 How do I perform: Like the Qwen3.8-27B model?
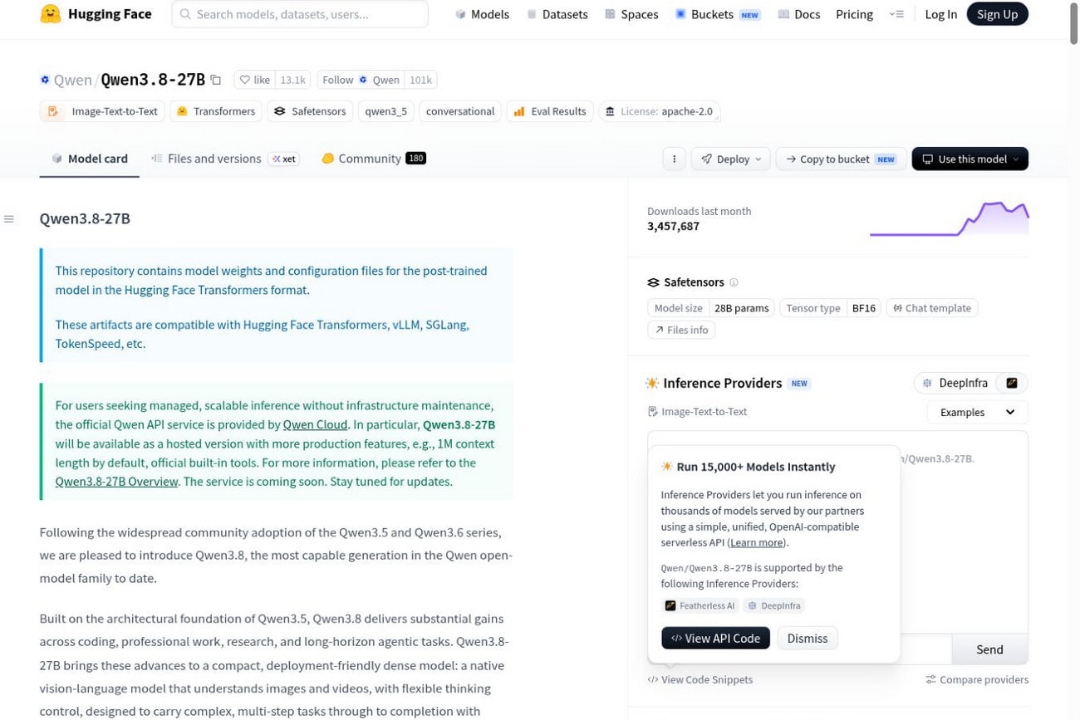point(254,80)
